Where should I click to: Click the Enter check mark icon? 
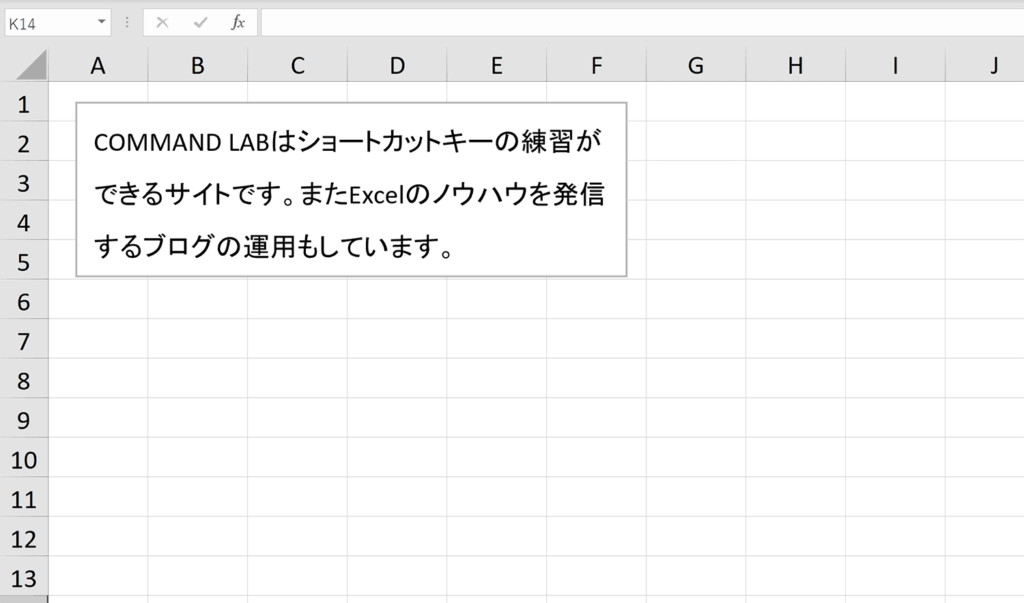(199, 21)
